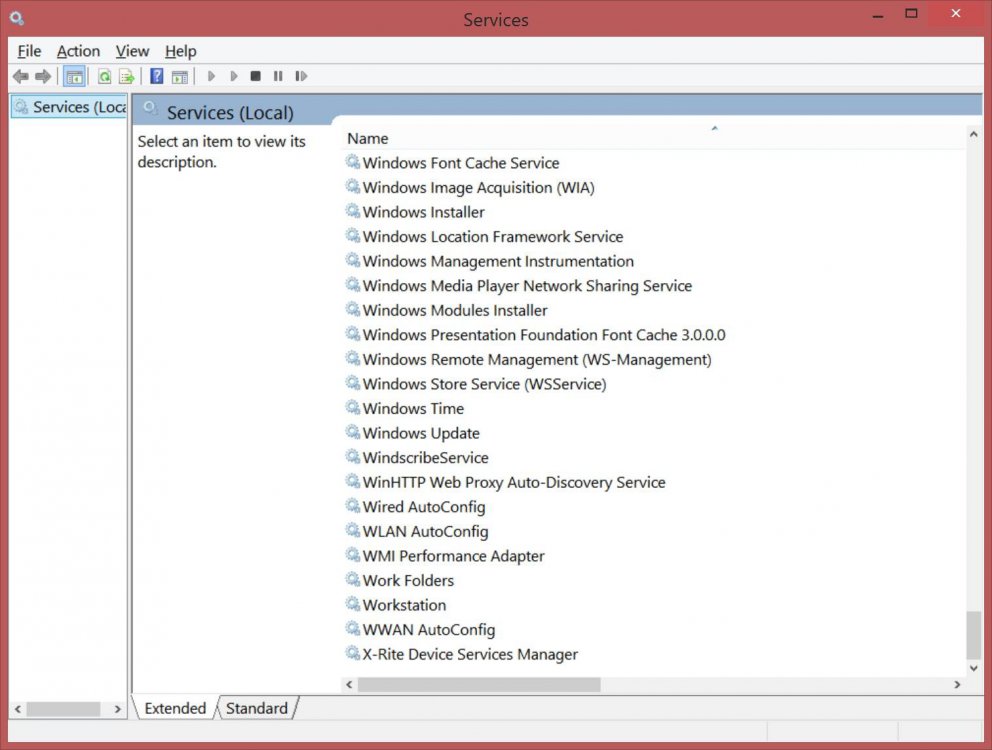Click the Stop Service square icon

click(256, 77)
